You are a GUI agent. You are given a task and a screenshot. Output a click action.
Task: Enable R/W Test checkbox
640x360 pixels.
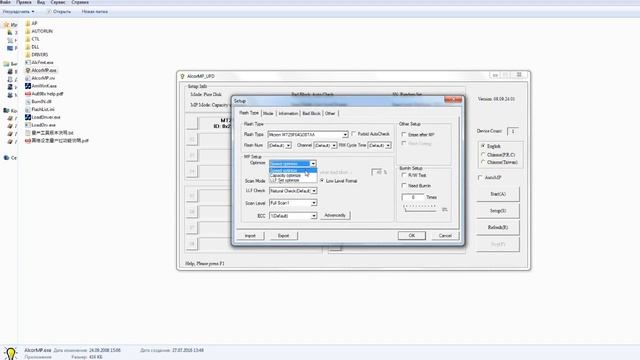tap(404, 175)
